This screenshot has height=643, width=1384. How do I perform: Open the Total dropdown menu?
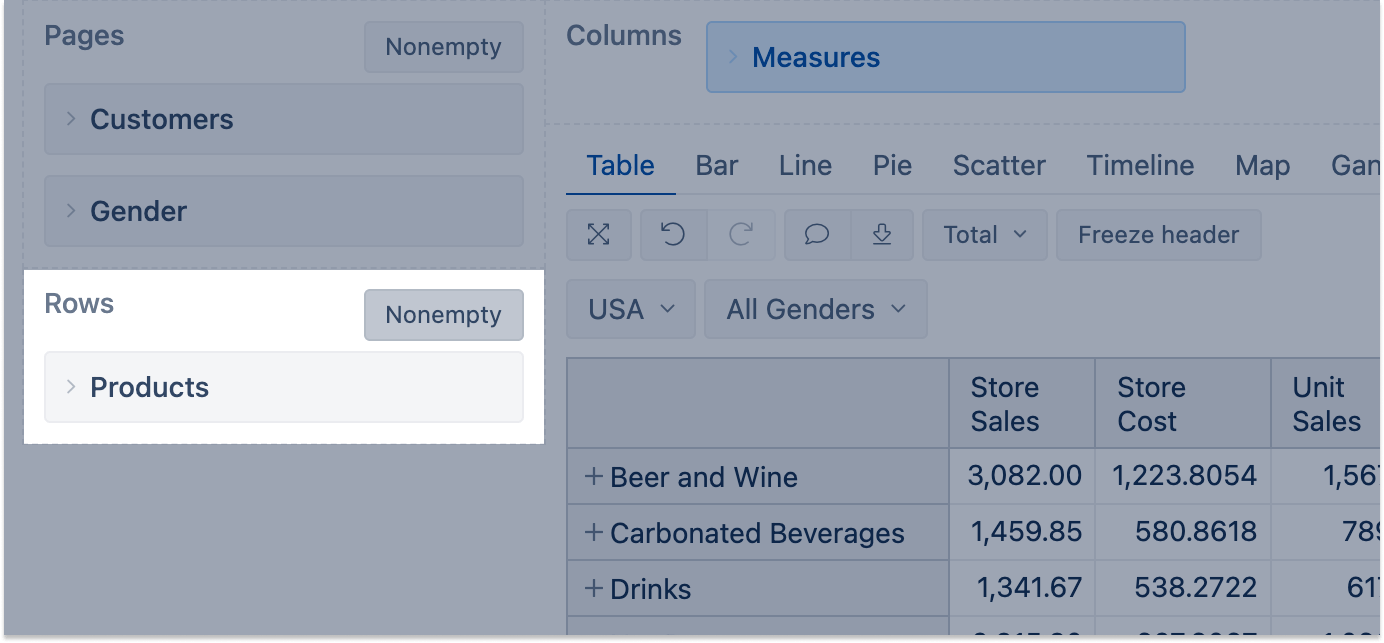(984, 235)
